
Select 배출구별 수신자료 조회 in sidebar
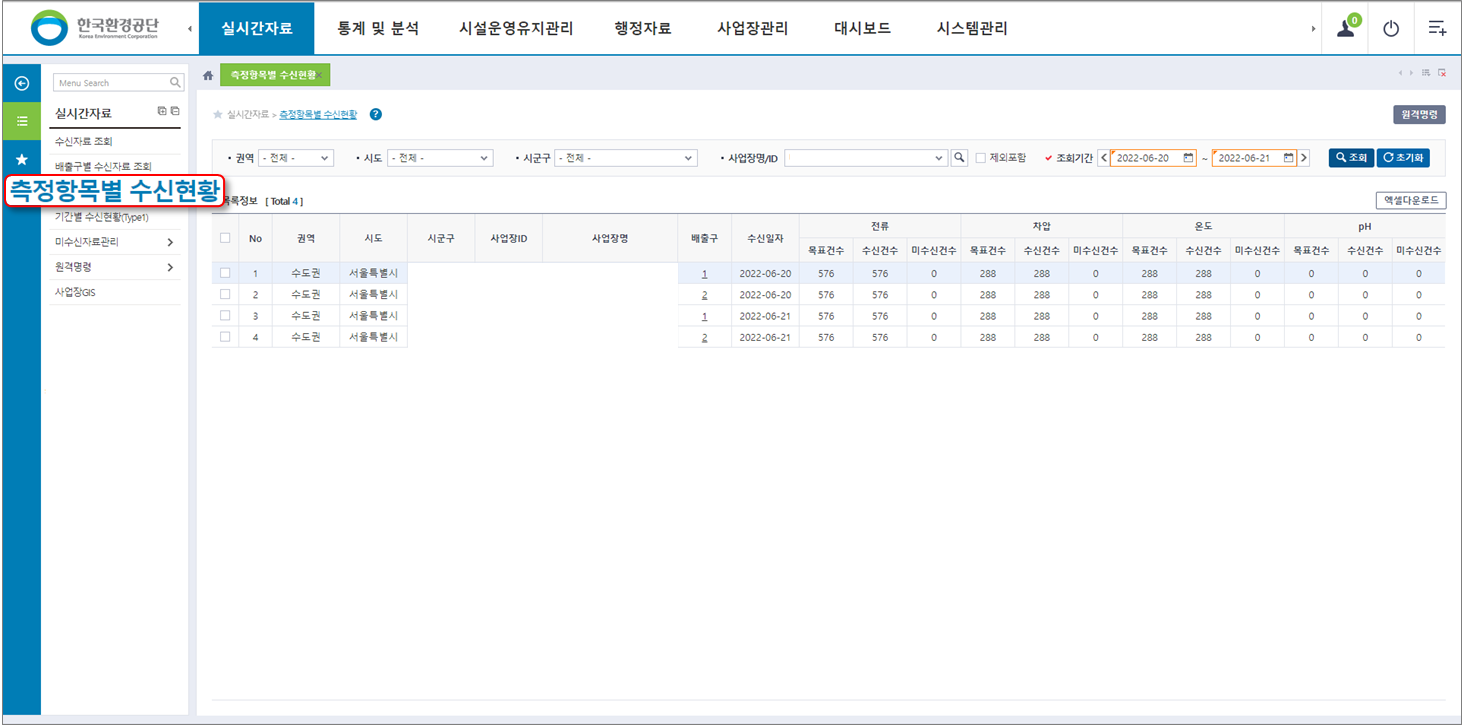tap(103, 166)
